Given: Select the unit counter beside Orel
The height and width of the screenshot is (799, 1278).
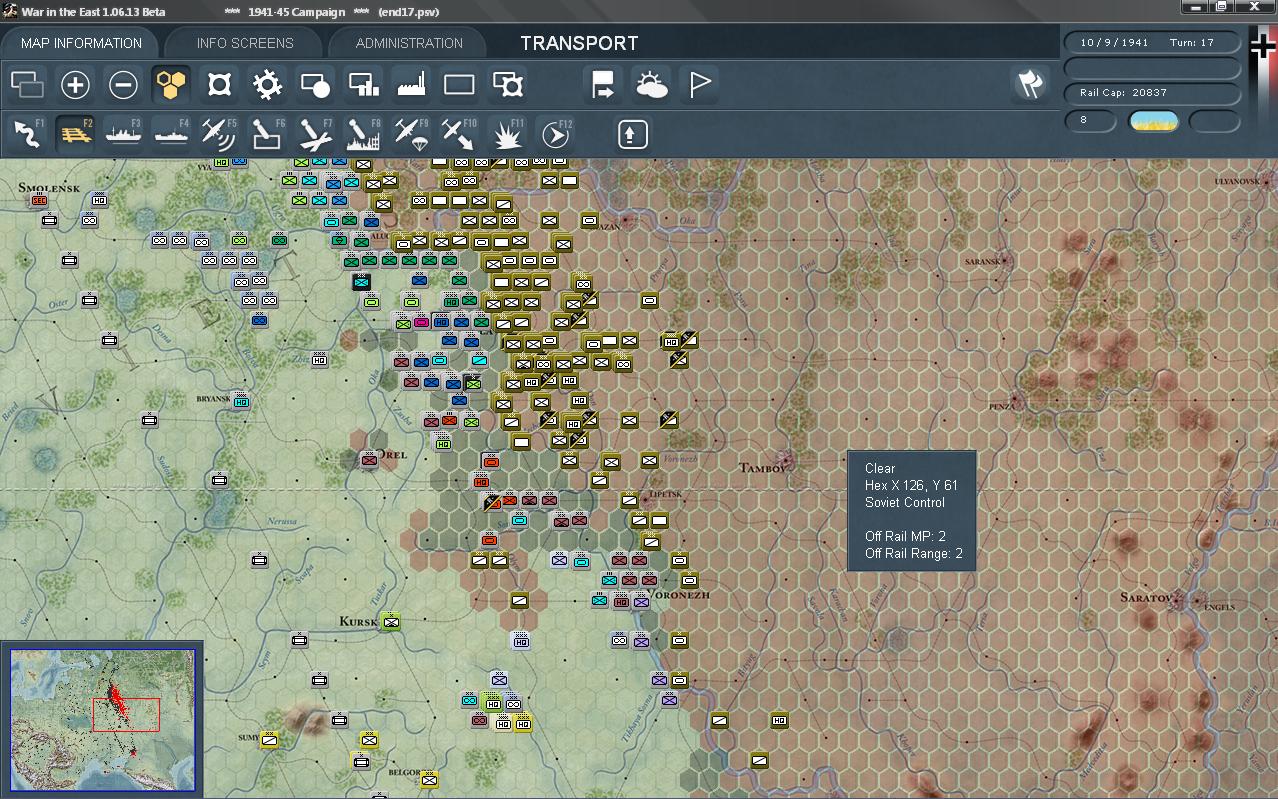Looking at the screenshot, I should coord(368,458).
